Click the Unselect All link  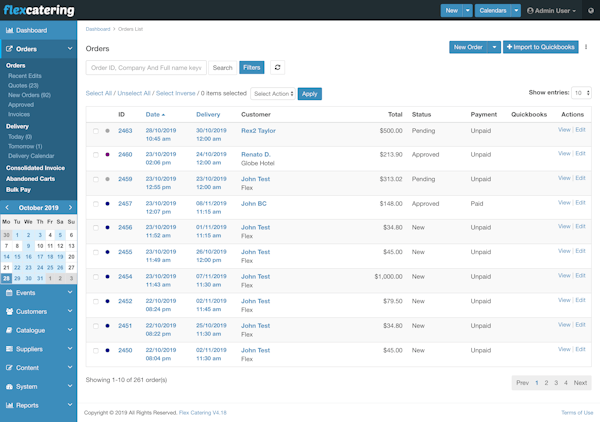coord(134,93)
